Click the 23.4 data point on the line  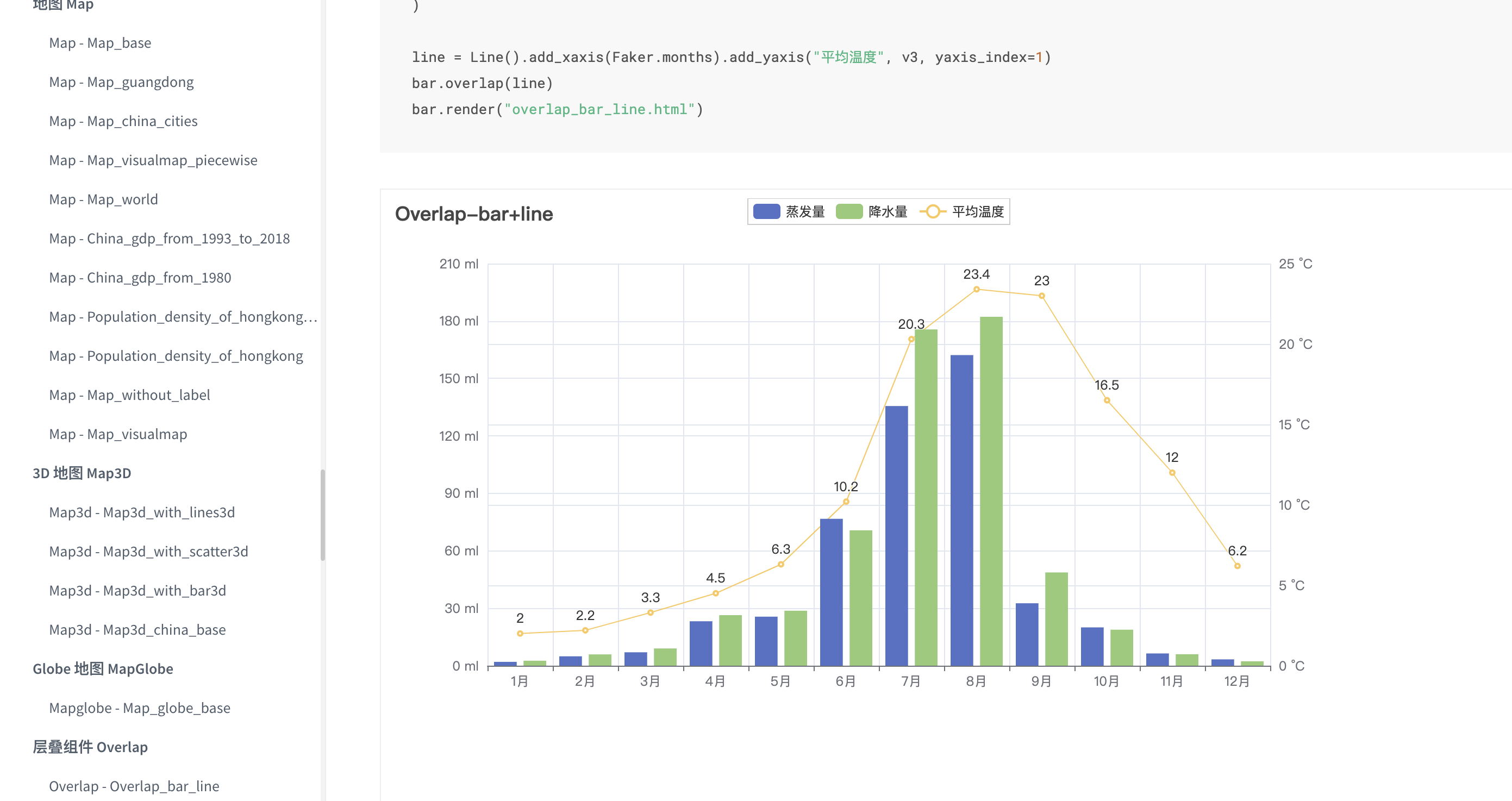click(976, 289)
